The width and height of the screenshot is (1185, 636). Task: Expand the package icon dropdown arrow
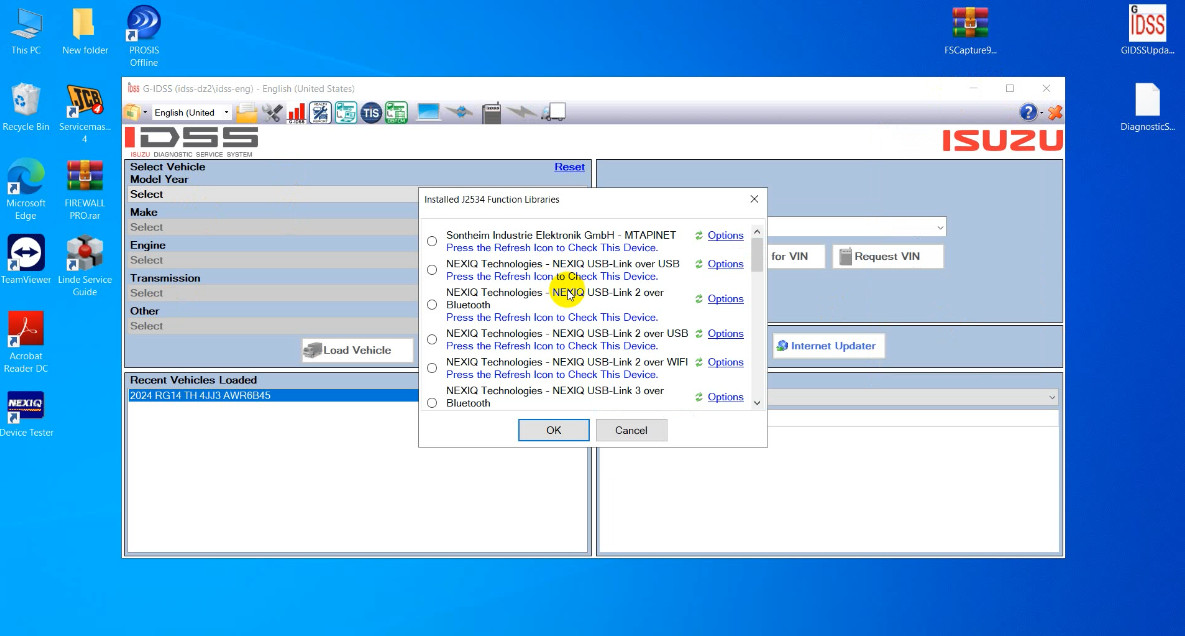[x=145, y=113]
